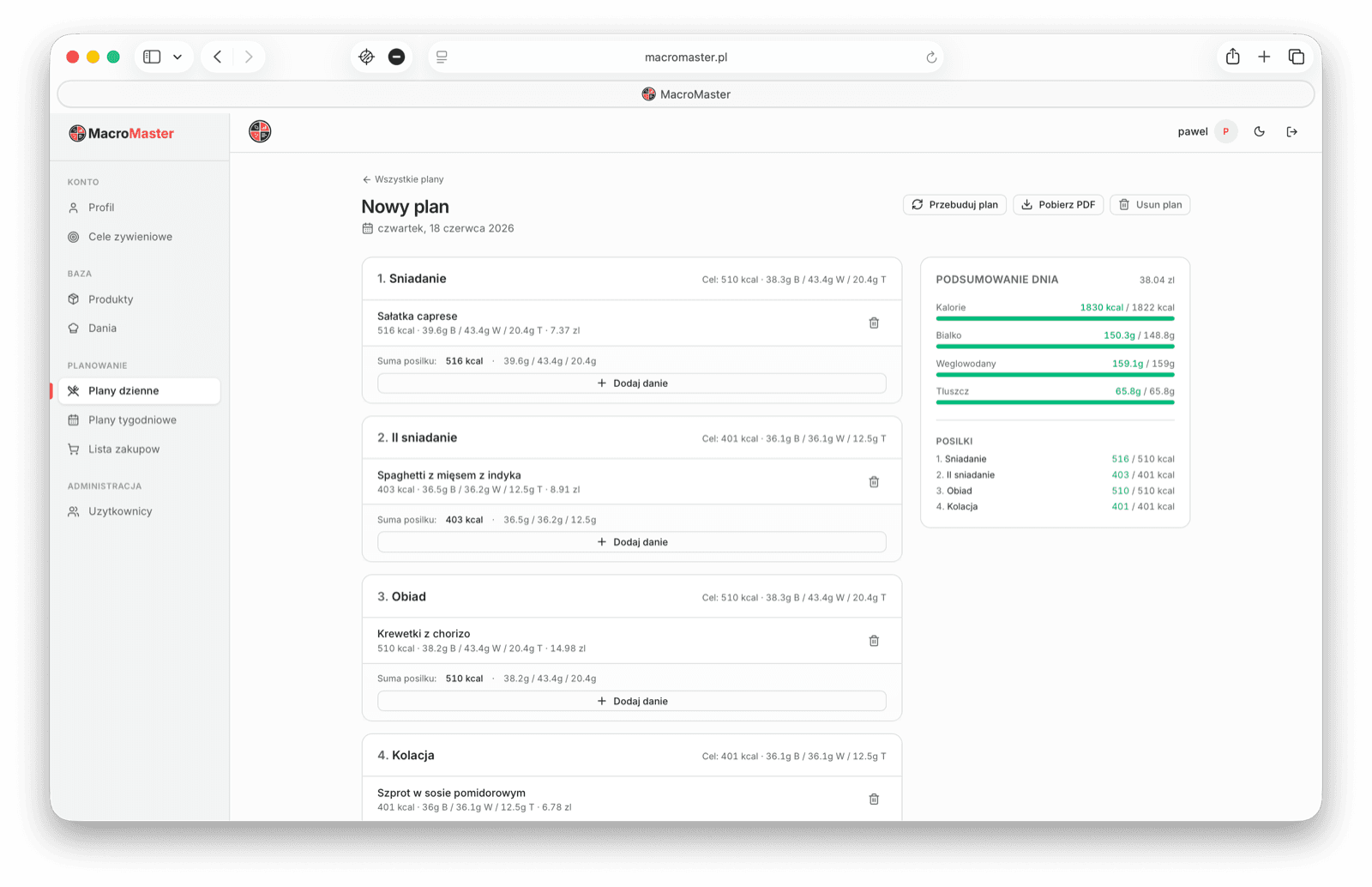Click the logout icon

[1291, 131]
